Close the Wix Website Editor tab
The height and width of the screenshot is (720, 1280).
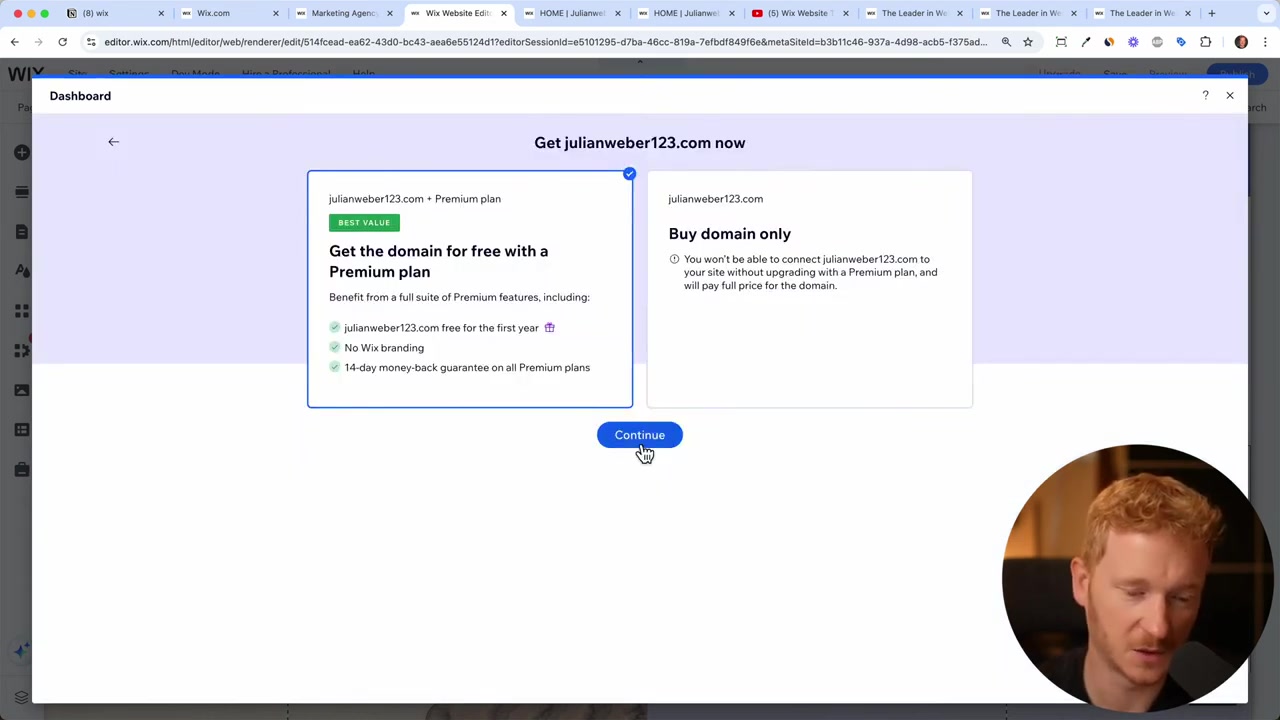point(504,13)
